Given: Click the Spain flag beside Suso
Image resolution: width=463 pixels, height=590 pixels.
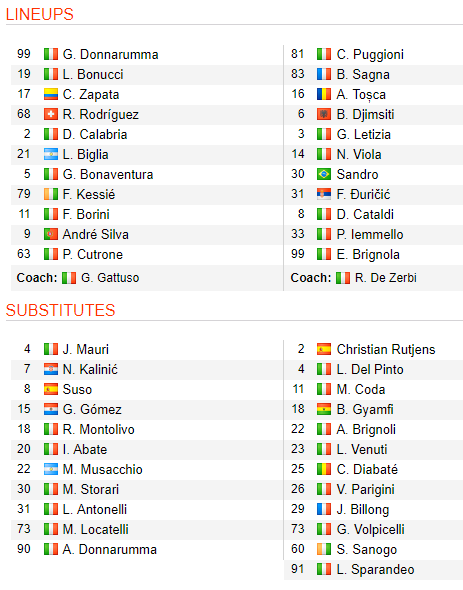Looking at the screenshot, I should tap(51, 389).
